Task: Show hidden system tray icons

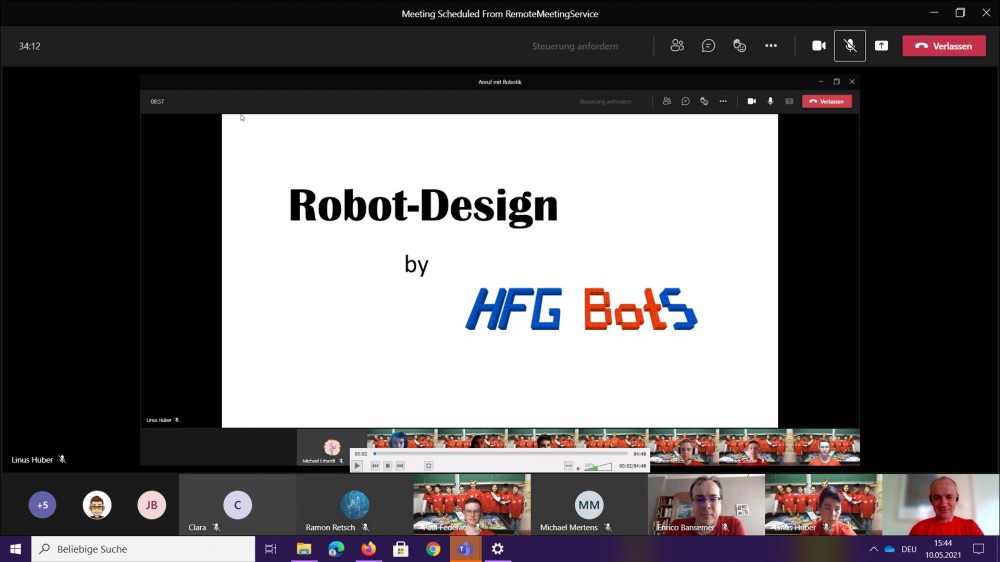Action: (x=873, y=549)
